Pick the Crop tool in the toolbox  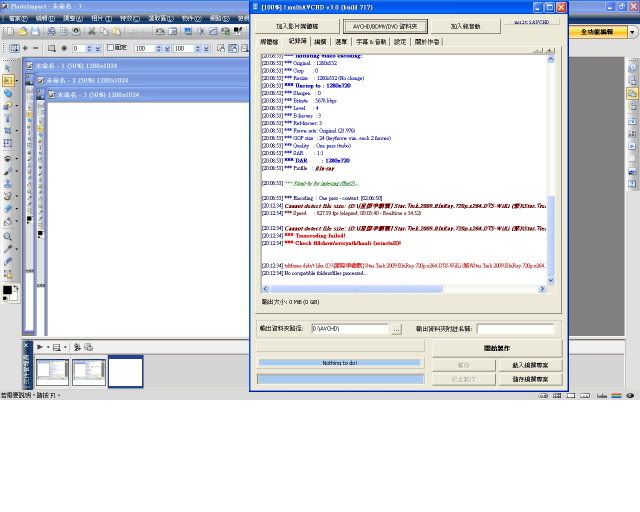(8, 131)
